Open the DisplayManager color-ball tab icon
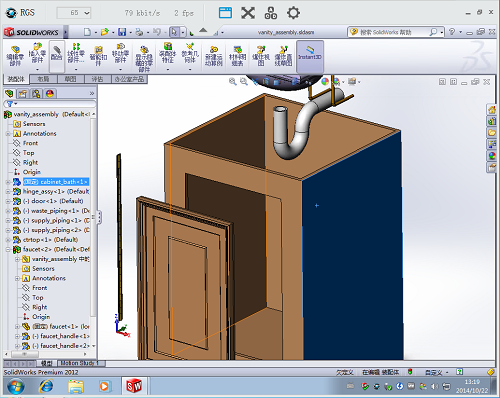 pyautogui.click(x=50, y=94)
